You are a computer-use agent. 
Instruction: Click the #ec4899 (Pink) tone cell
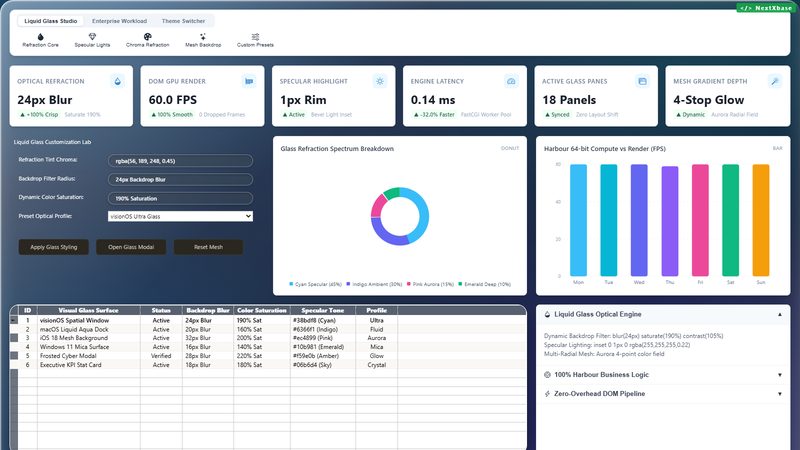click(322, 338)
